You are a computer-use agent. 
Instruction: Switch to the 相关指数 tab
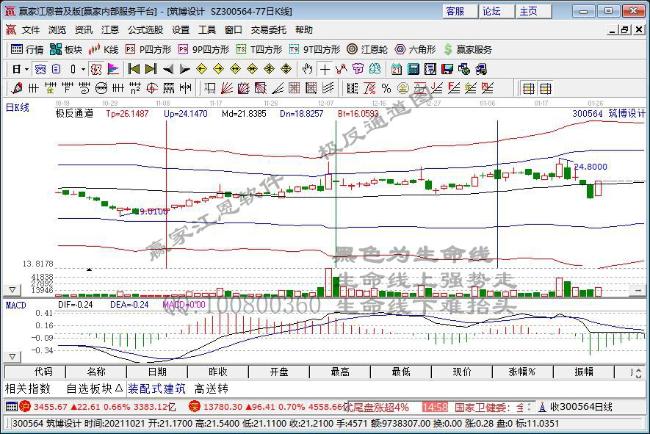(x=27, y=389)
